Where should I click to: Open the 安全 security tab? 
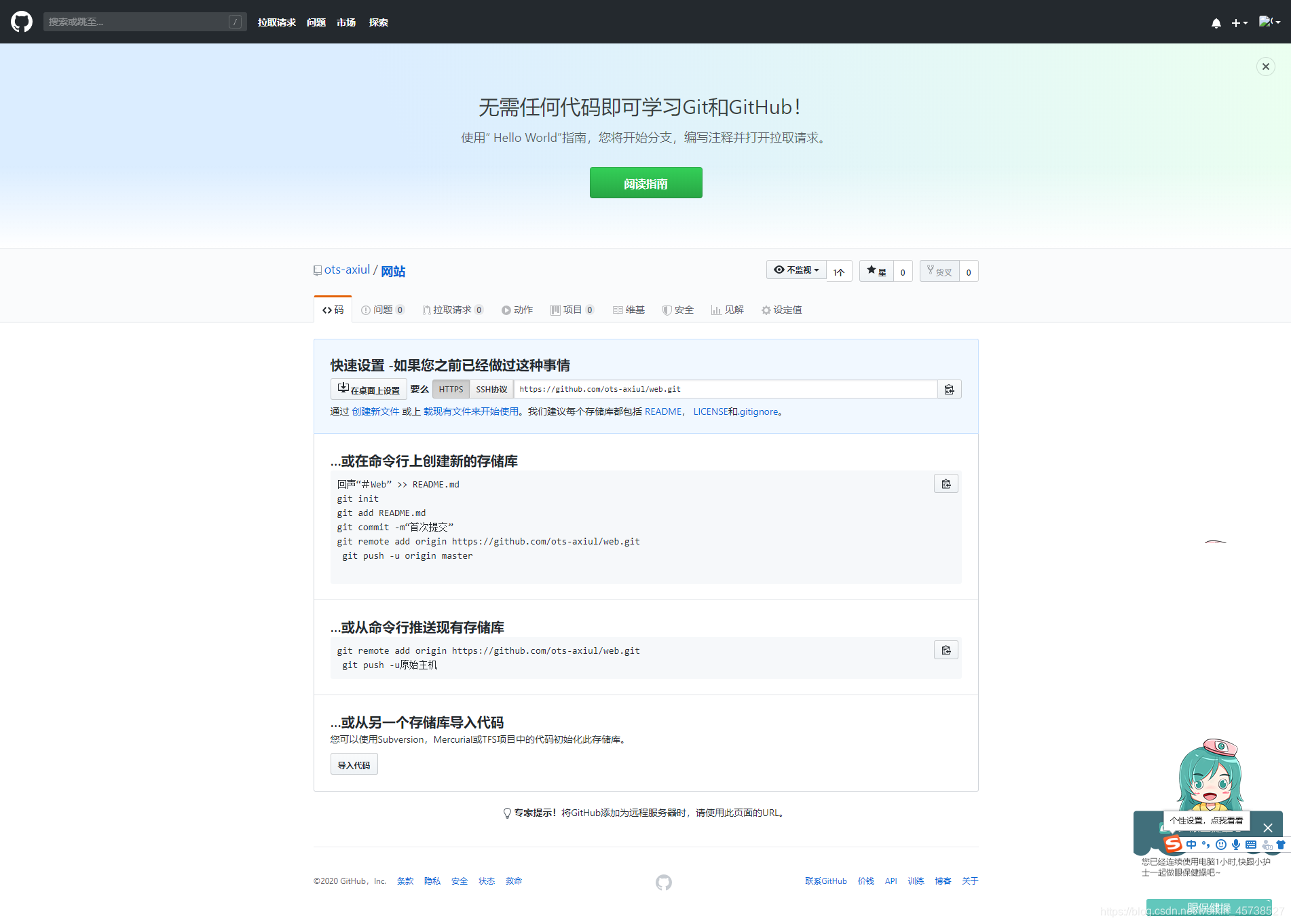(x=678, y=310)
